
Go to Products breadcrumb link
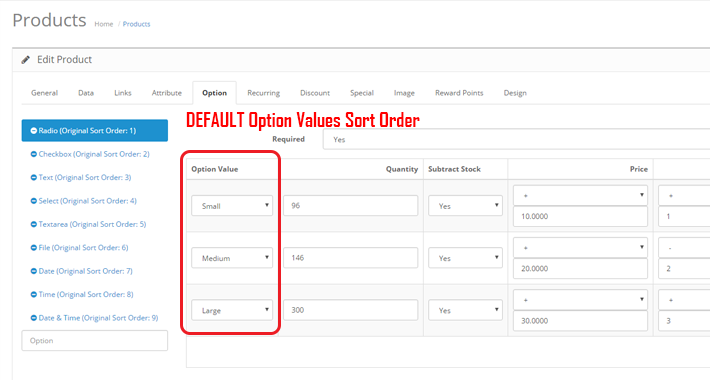(x=136, y=24)
